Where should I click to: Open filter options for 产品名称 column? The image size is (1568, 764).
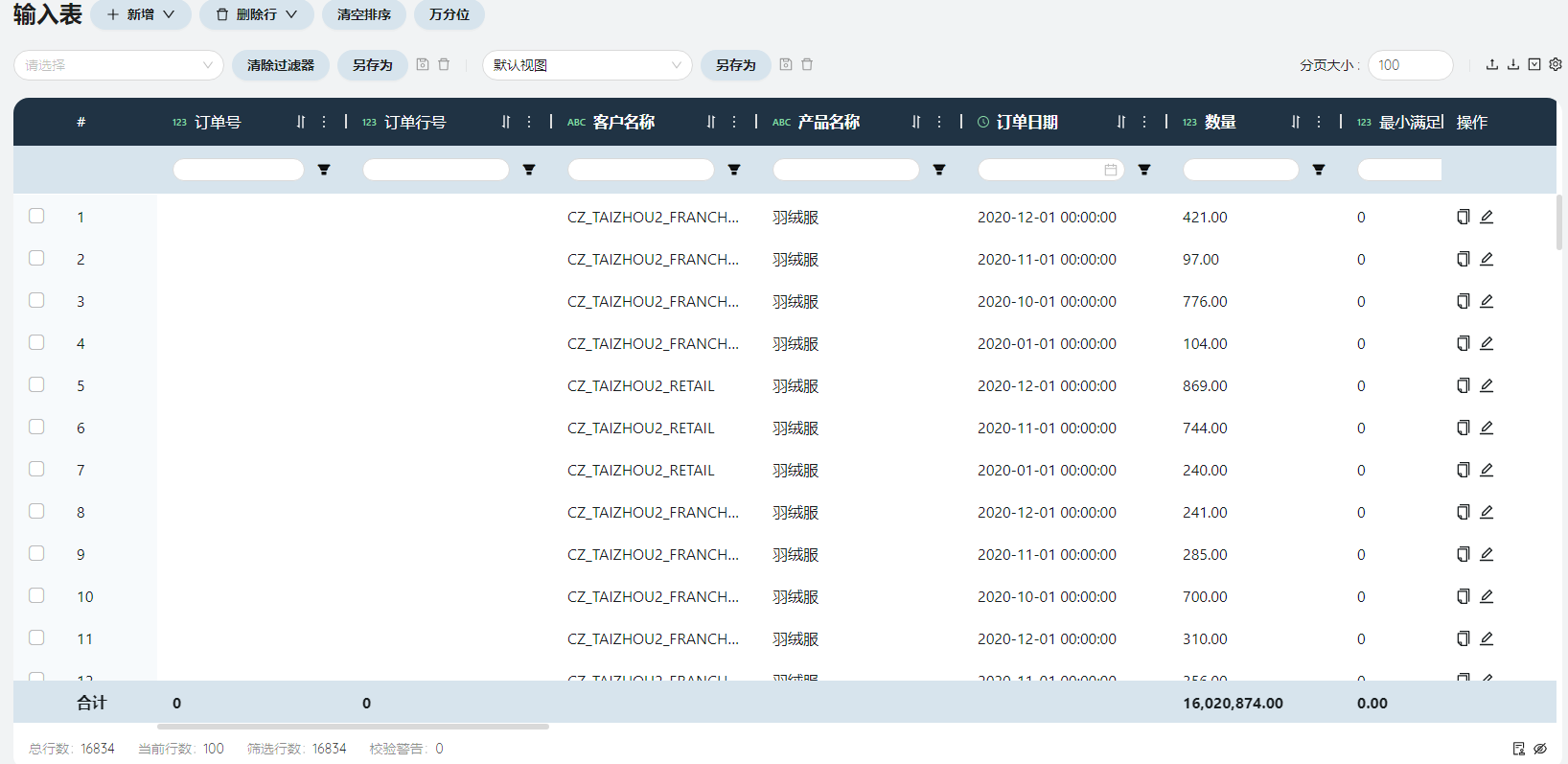[939, 170]
